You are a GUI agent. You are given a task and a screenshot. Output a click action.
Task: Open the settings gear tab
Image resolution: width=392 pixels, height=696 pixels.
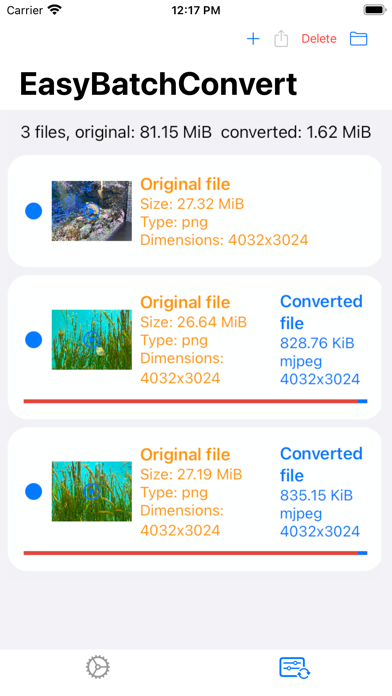(x=98, y=667)
